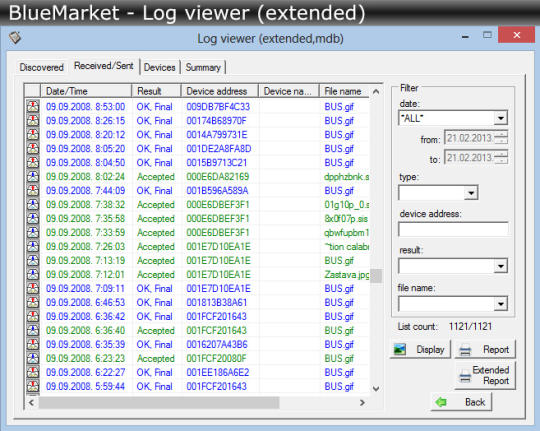Screen dimensions: 540x431
Task: Click the row icon for 09.09.2008. 7:13:19
Action: tap(33, 260)
